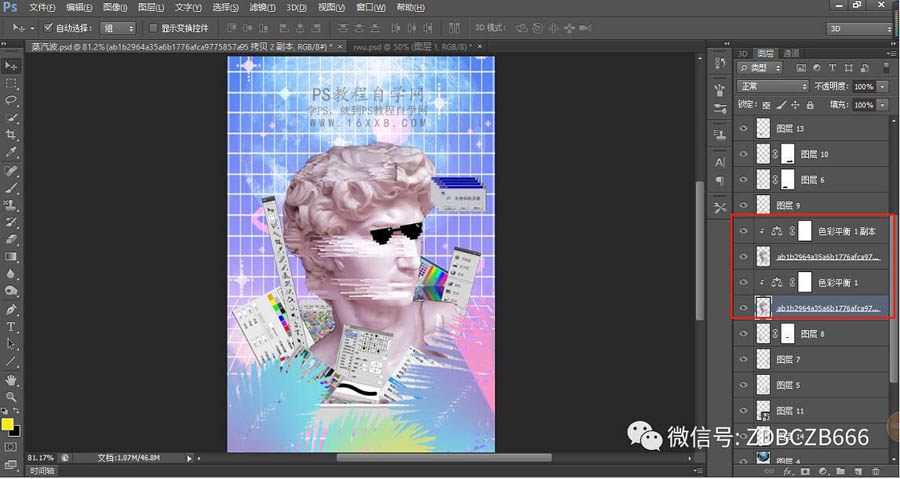Open the Character panel icon
This screenshot has width=900, height=479.
tap(720, 161)
